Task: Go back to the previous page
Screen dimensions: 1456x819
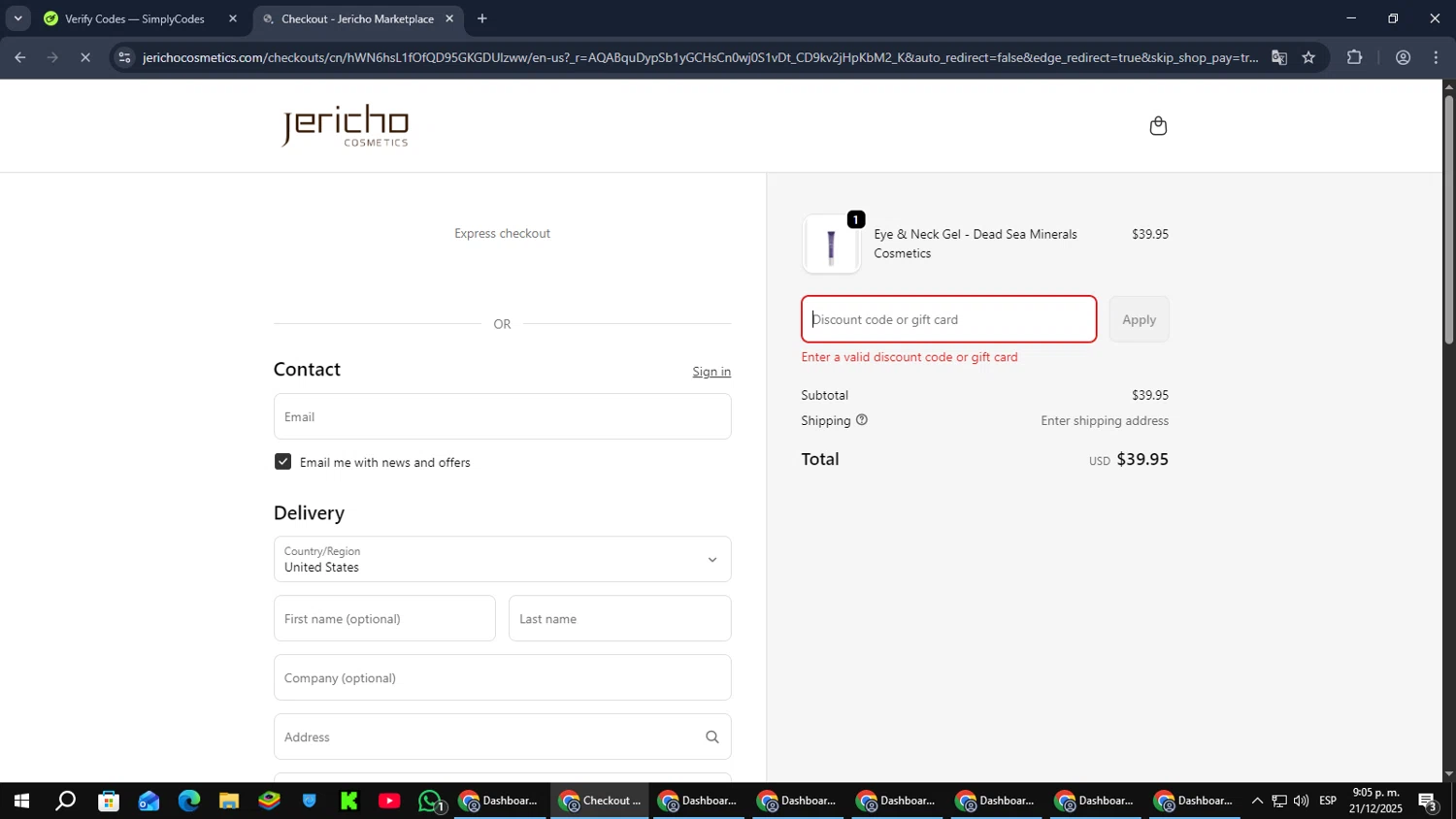Action: pos(19,57)
